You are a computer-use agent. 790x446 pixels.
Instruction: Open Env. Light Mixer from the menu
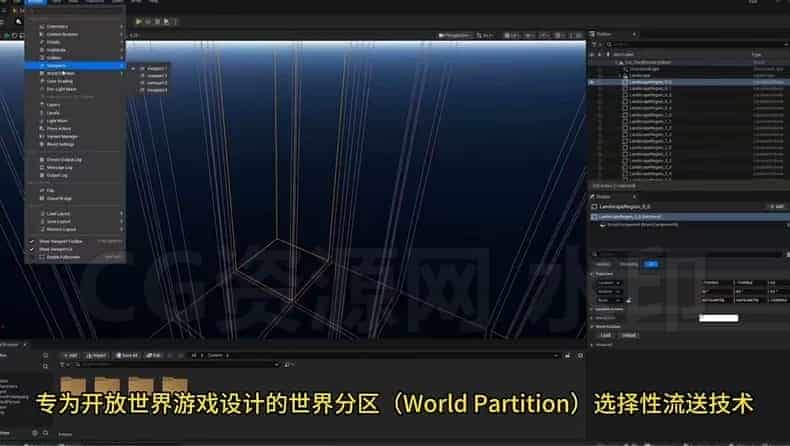(x=75, y=89)
